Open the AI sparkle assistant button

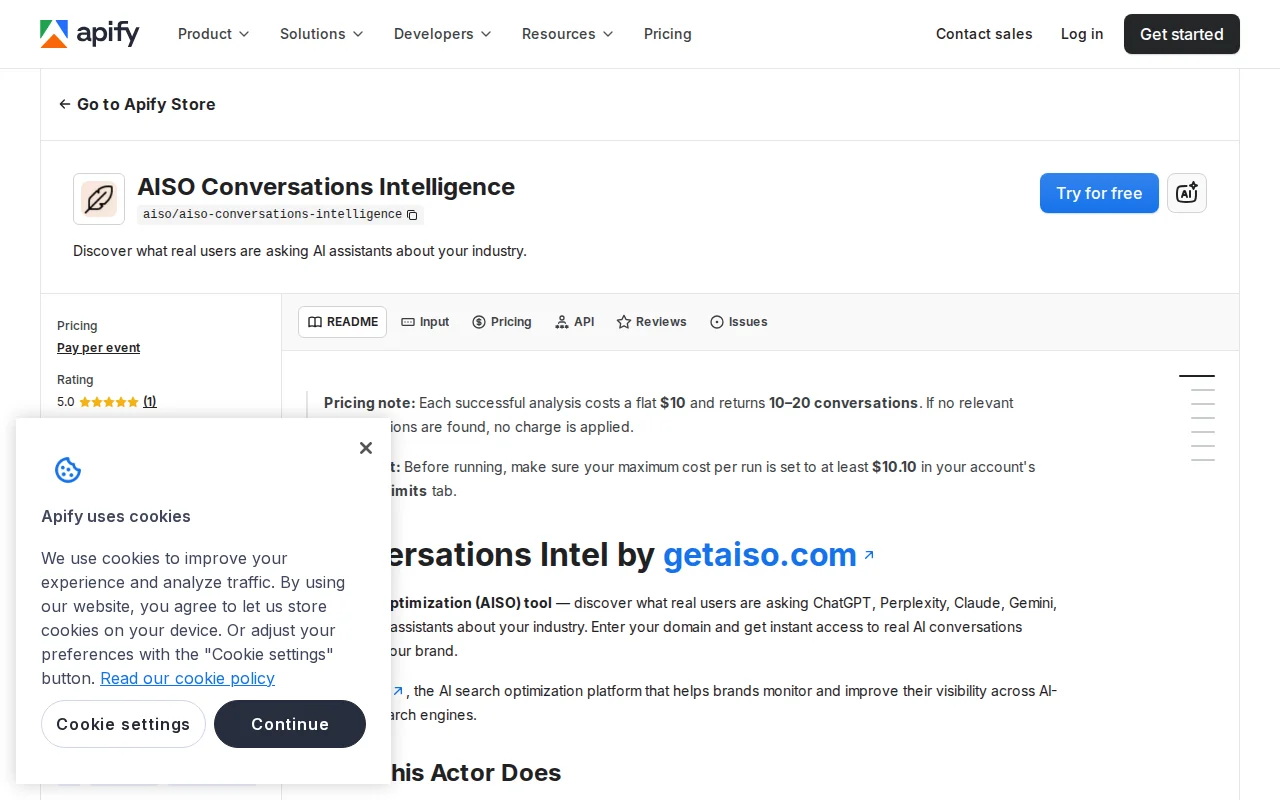point(1187,193)
